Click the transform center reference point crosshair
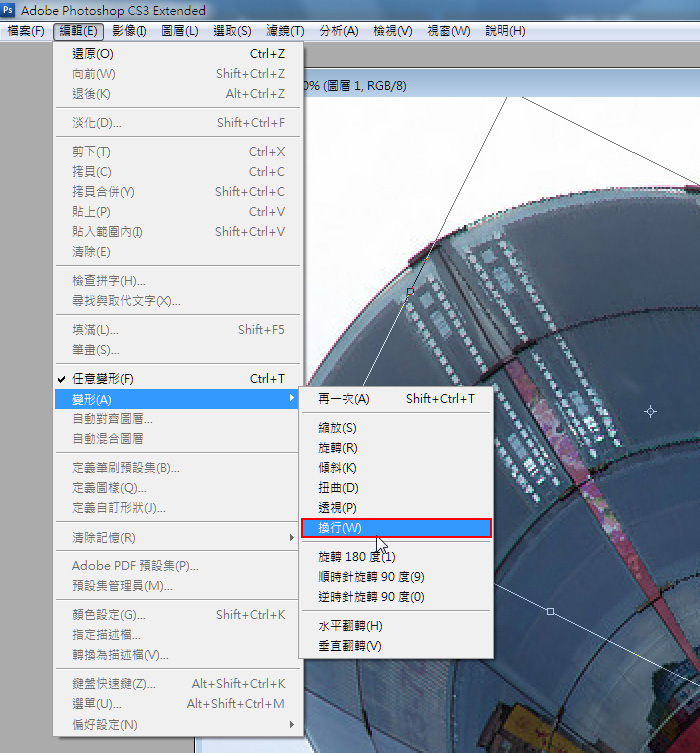Screen dimensions: 700x753 tap(651, 411)
